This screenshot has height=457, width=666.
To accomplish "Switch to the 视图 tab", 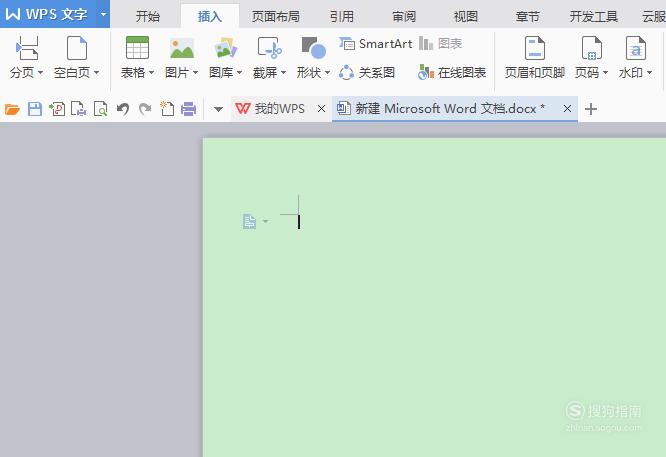I will tap(466, 17).
